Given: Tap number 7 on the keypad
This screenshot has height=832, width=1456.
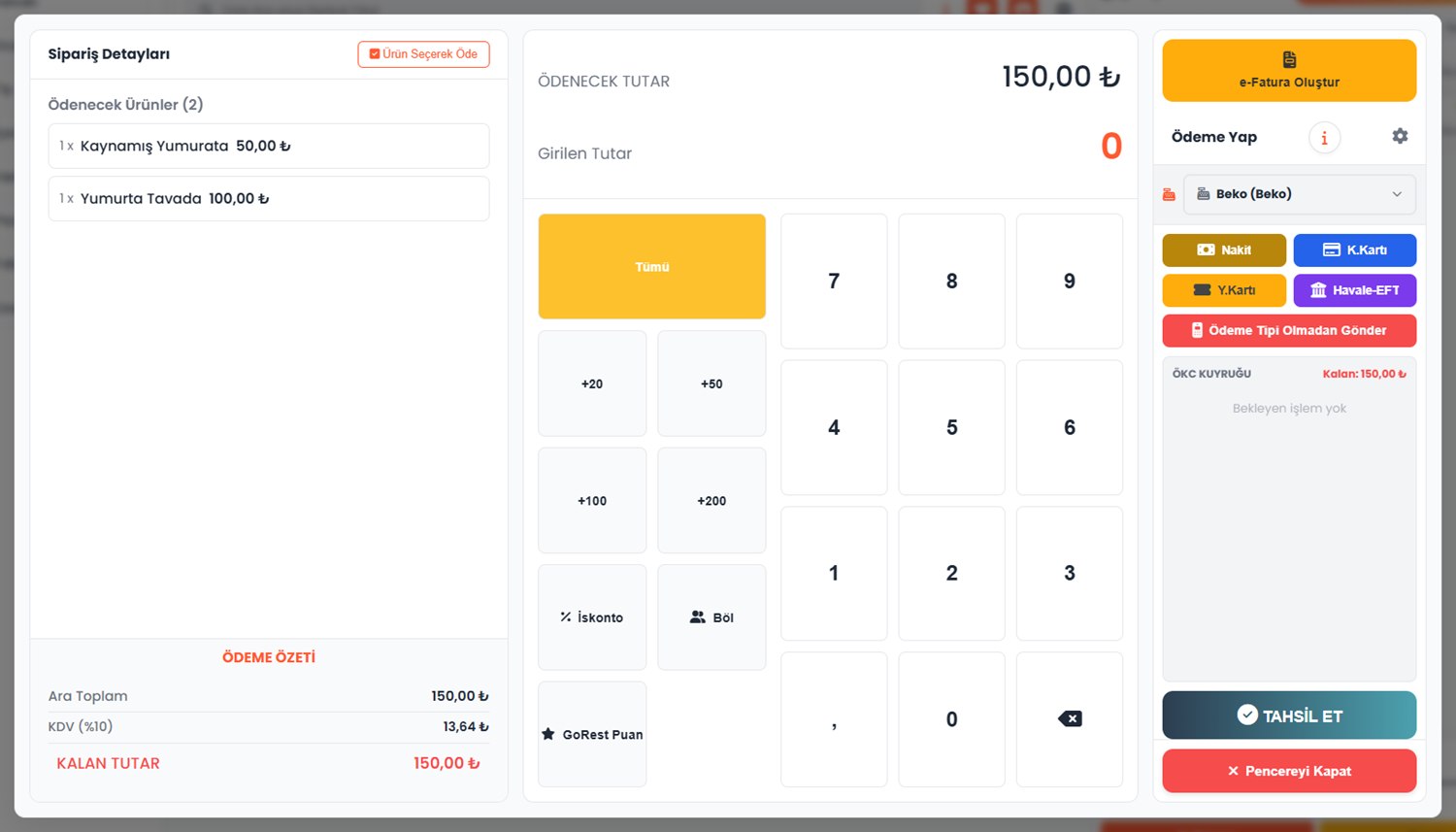Looking at the screenshot, I should pos(834,282).
